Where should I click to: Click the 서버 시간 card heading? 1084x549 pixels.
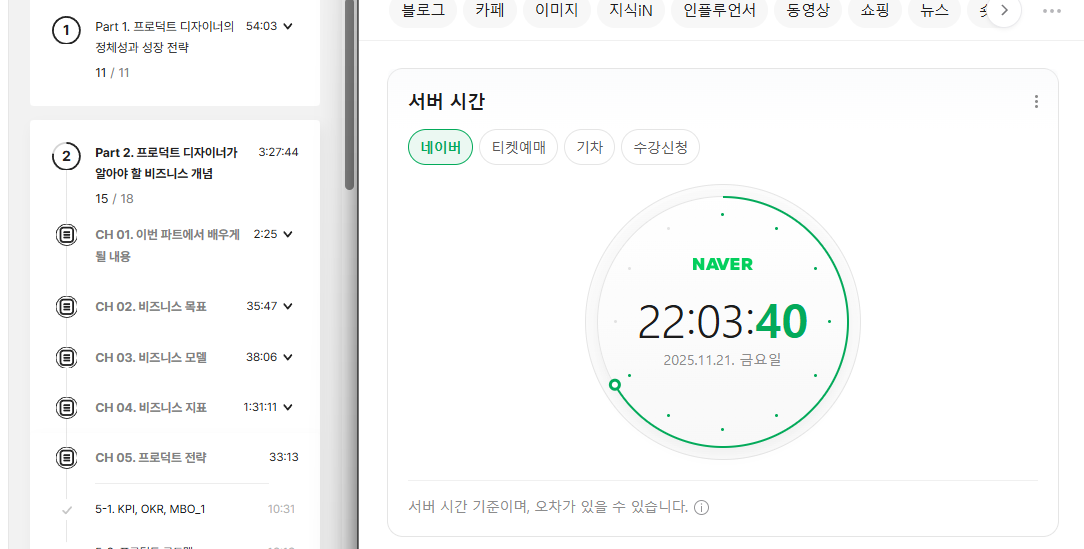point(447,102)
